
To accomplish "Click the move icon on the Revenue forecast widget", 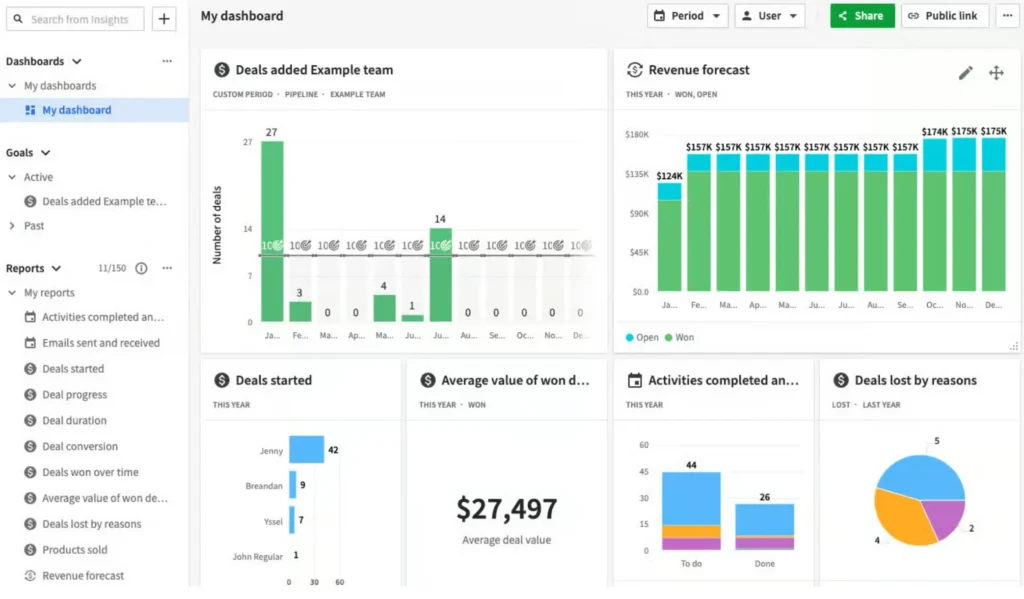I will (x=996, y=72).
